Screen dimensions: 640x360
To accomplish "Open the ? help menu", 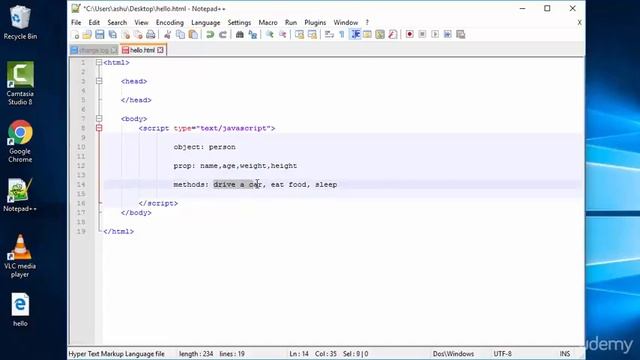I will pyautogui.click(x=367, y=22).
